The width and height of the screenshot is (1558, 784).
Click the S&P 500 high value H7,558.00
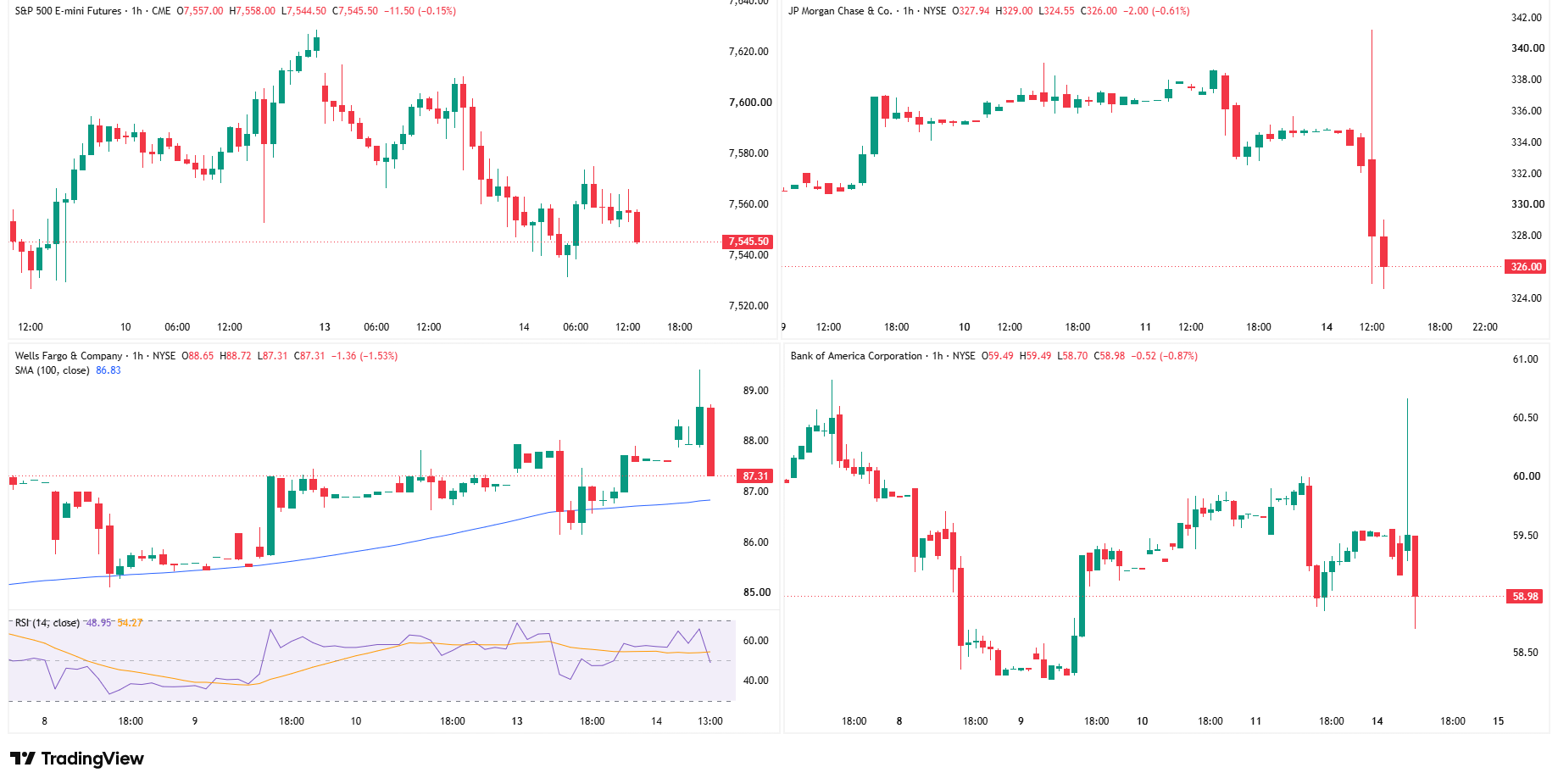point(253,11)
